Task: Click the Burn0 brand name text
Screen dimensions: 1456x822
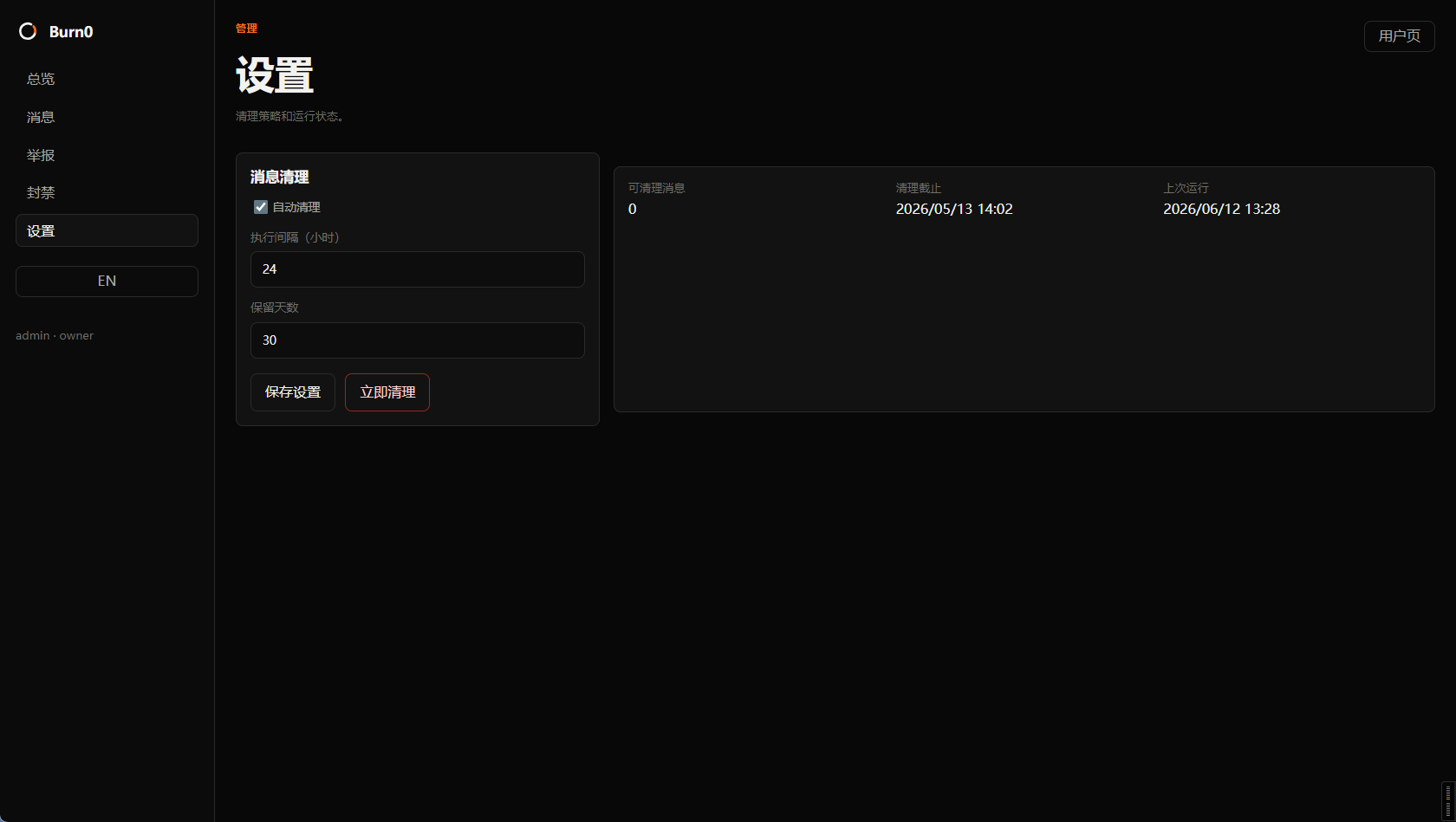Action: [71, 32]
